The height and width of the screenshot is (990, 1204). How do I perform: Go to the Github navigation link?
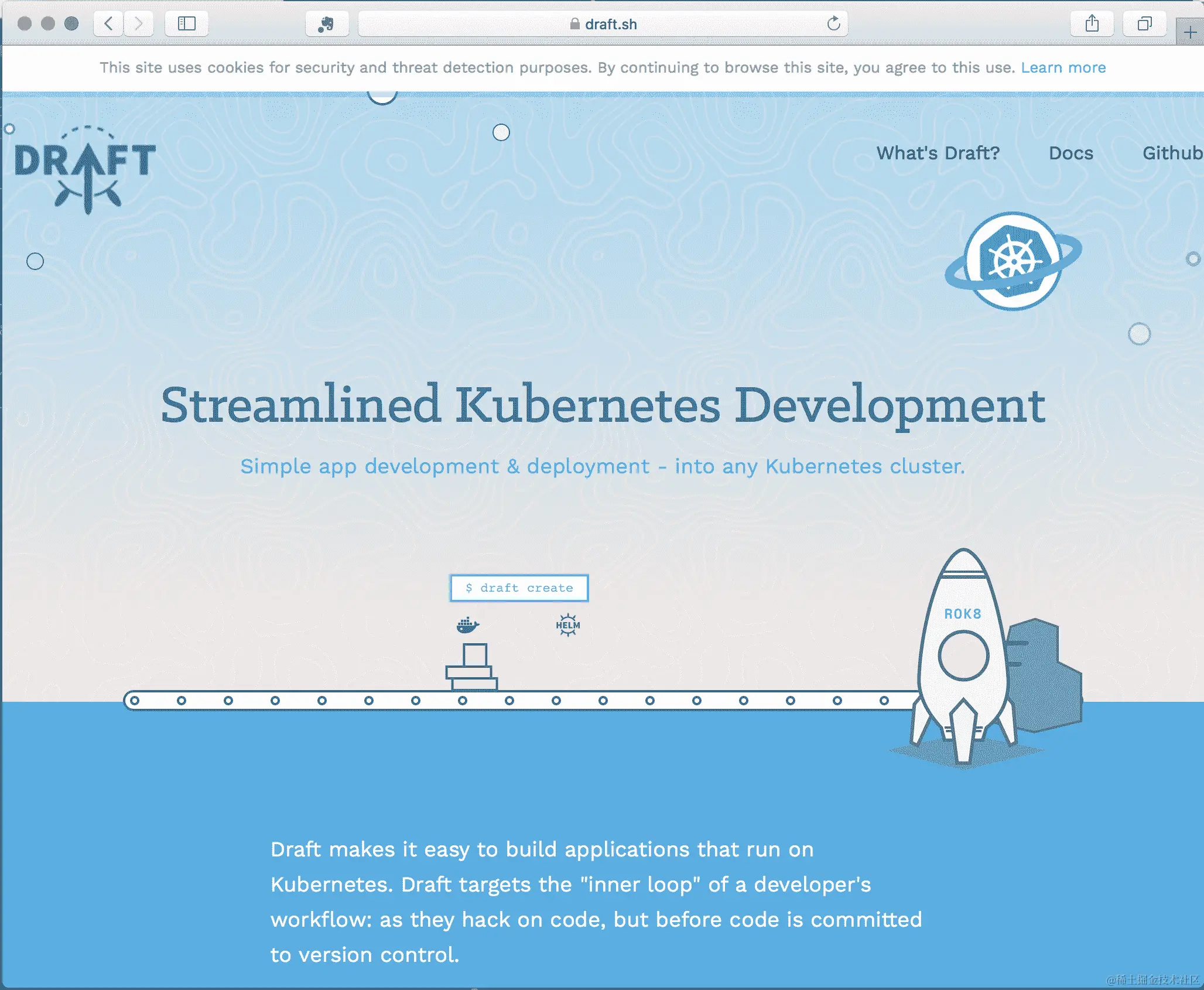pos(1172,153)
